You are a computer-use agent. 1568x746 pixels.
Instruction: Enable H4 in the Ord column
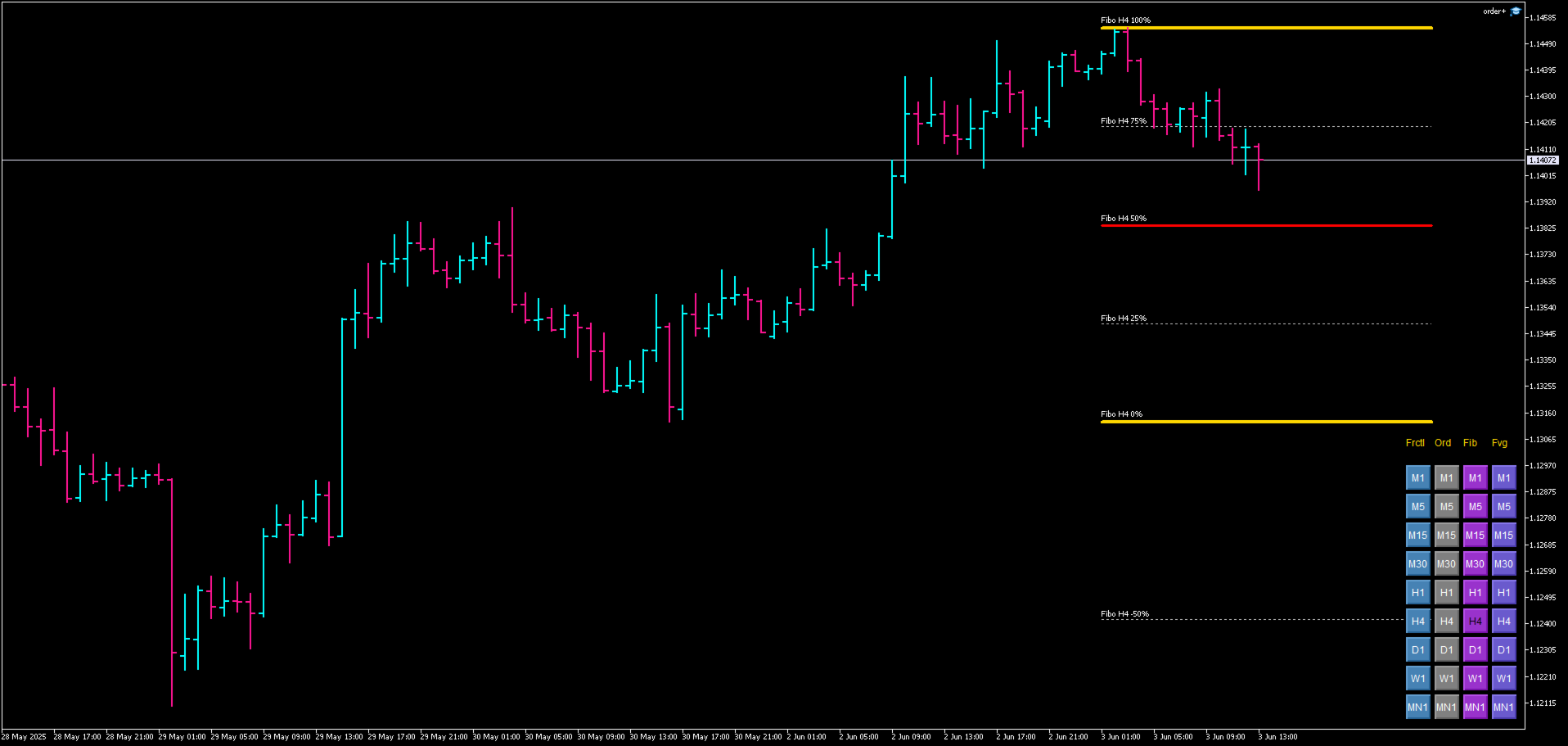[1446, 622]
